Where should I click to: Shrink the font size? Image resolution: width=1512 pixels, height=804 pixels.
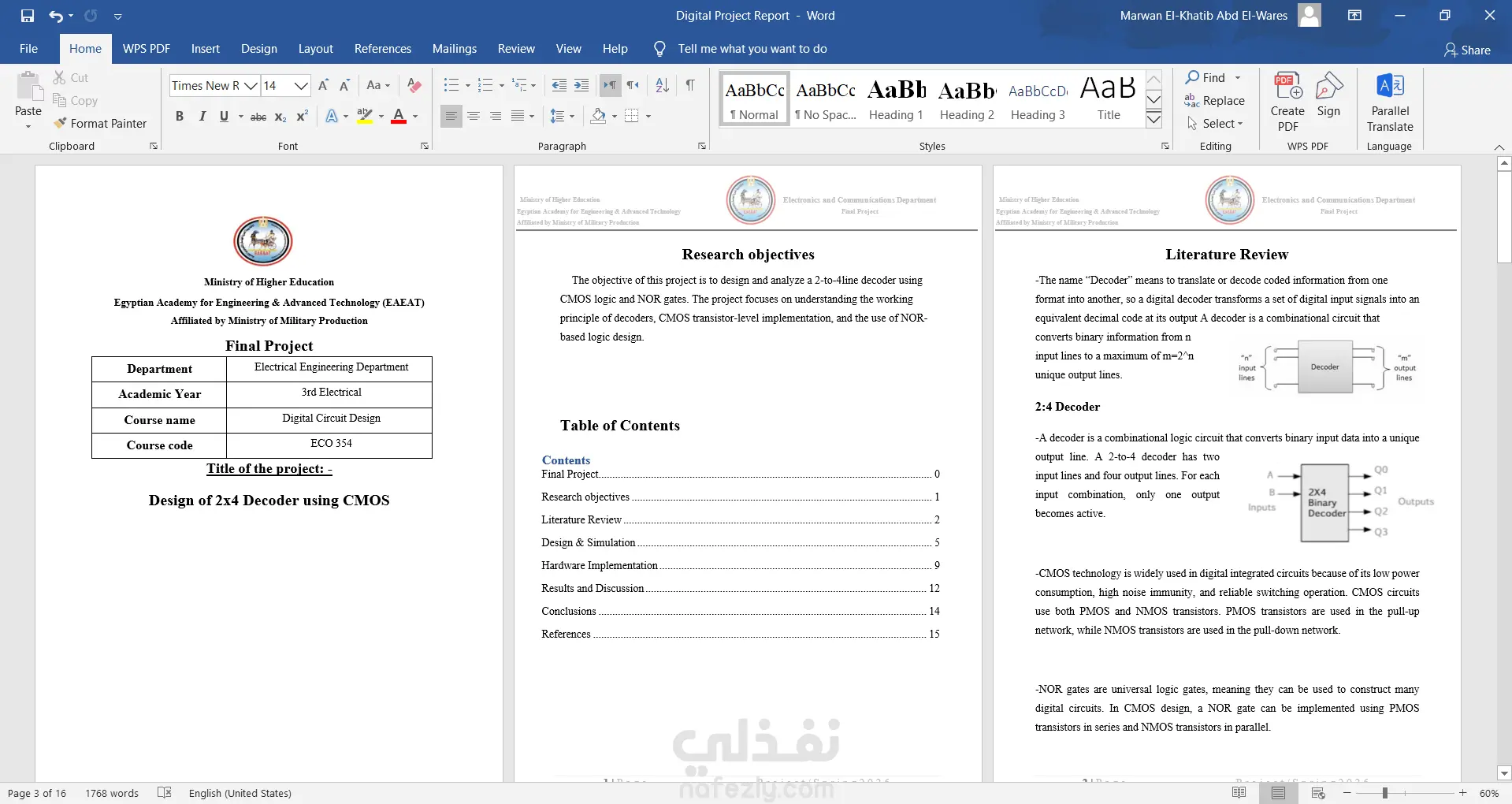click(x=344, y=85)
